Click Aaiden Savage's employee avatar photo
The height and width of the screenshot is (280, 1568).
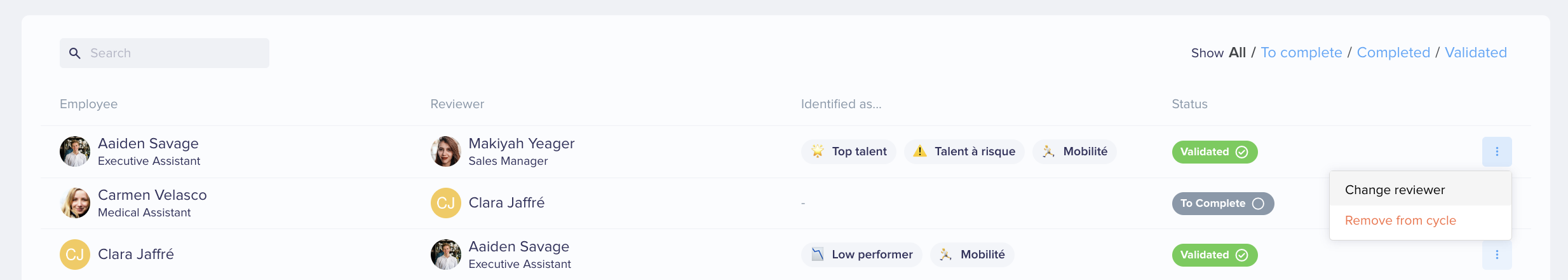point(75,151)
